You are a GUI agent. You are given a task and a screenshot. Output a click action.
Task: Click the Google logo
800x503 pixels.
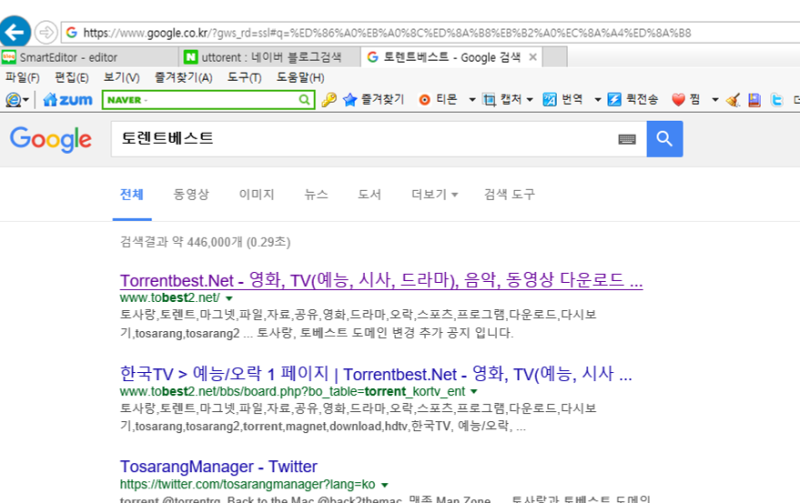click(51, 139)
